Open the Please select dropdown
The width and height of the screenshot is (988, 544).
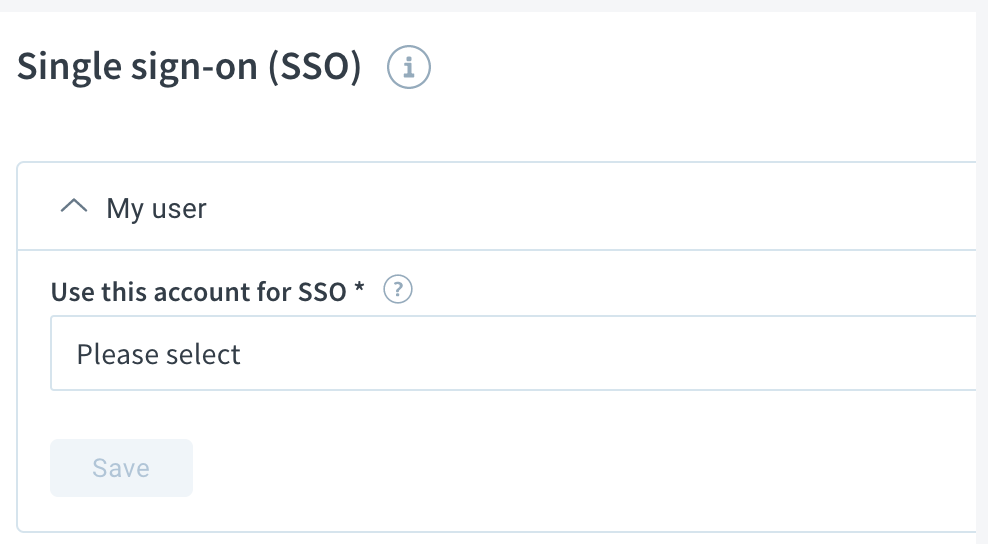(513, 354)
